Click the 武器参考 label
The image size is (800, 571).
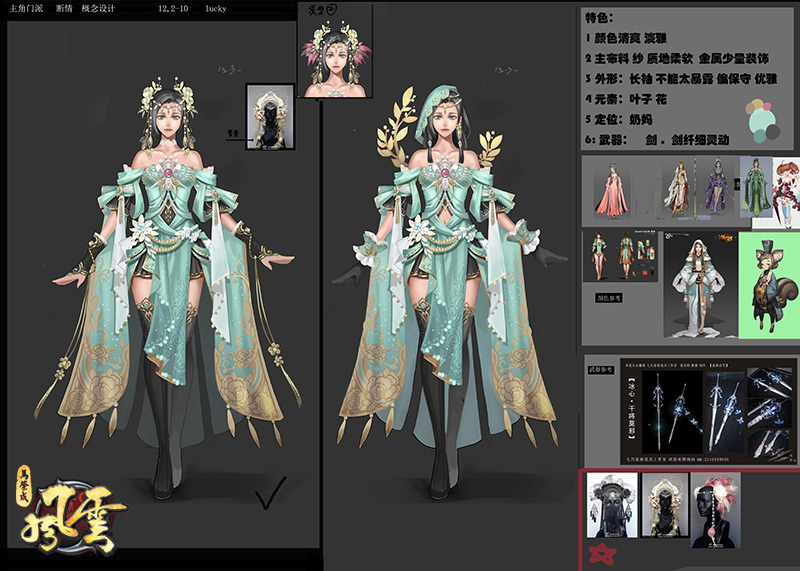point(603,367)
